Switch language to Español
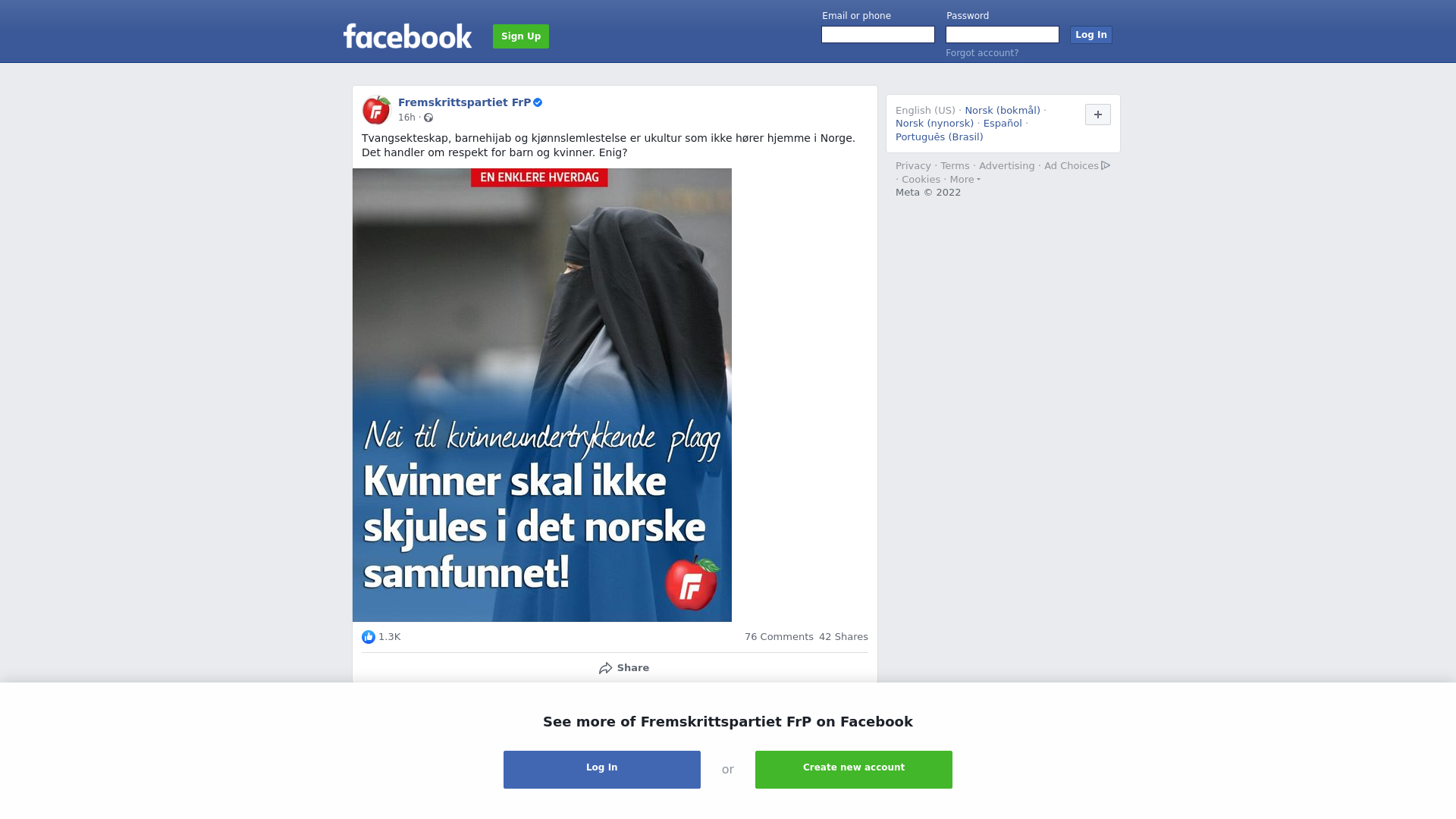 tap(1003, 124)
